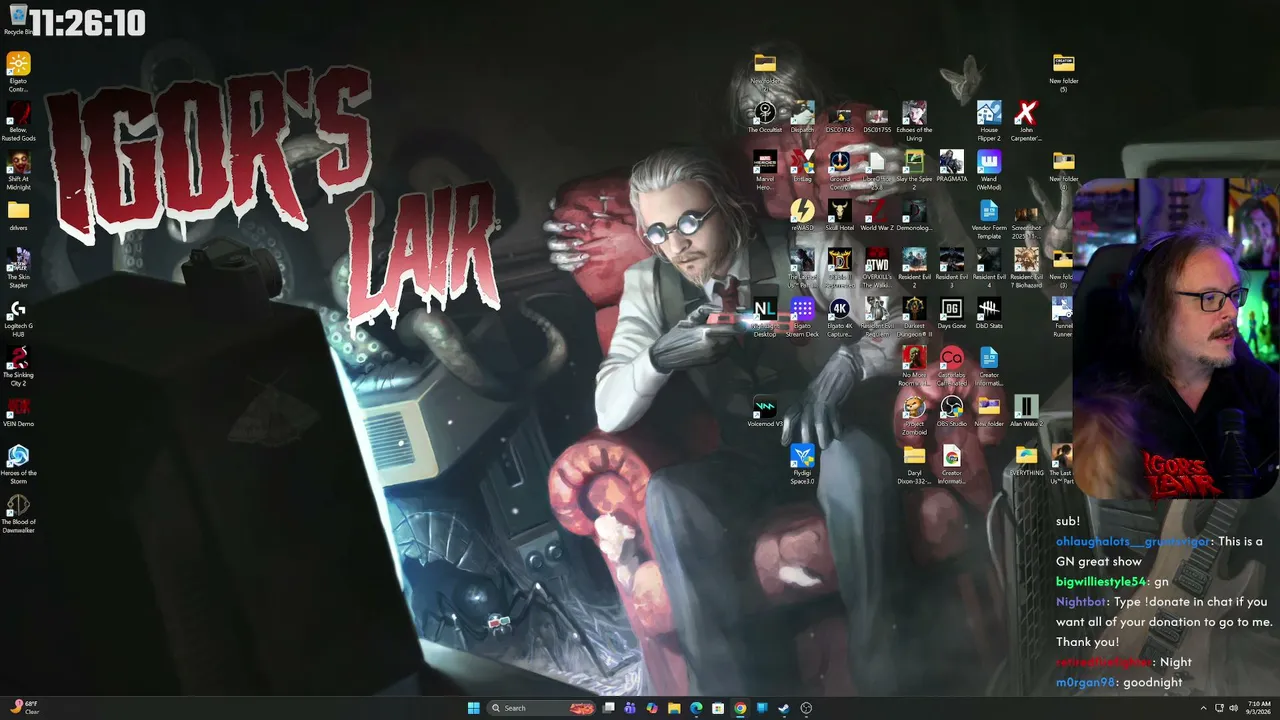Screen dimensions: 1280x720
Task: Select The Sinking City 2 icon
Action: click(x=18, y=366)
